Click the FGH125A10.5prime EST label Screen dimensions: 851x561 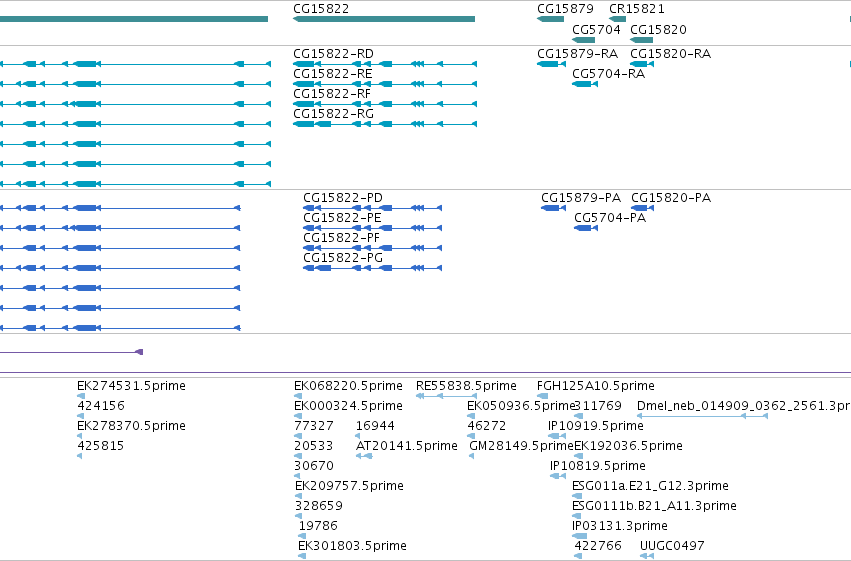(x=596, y=386)
